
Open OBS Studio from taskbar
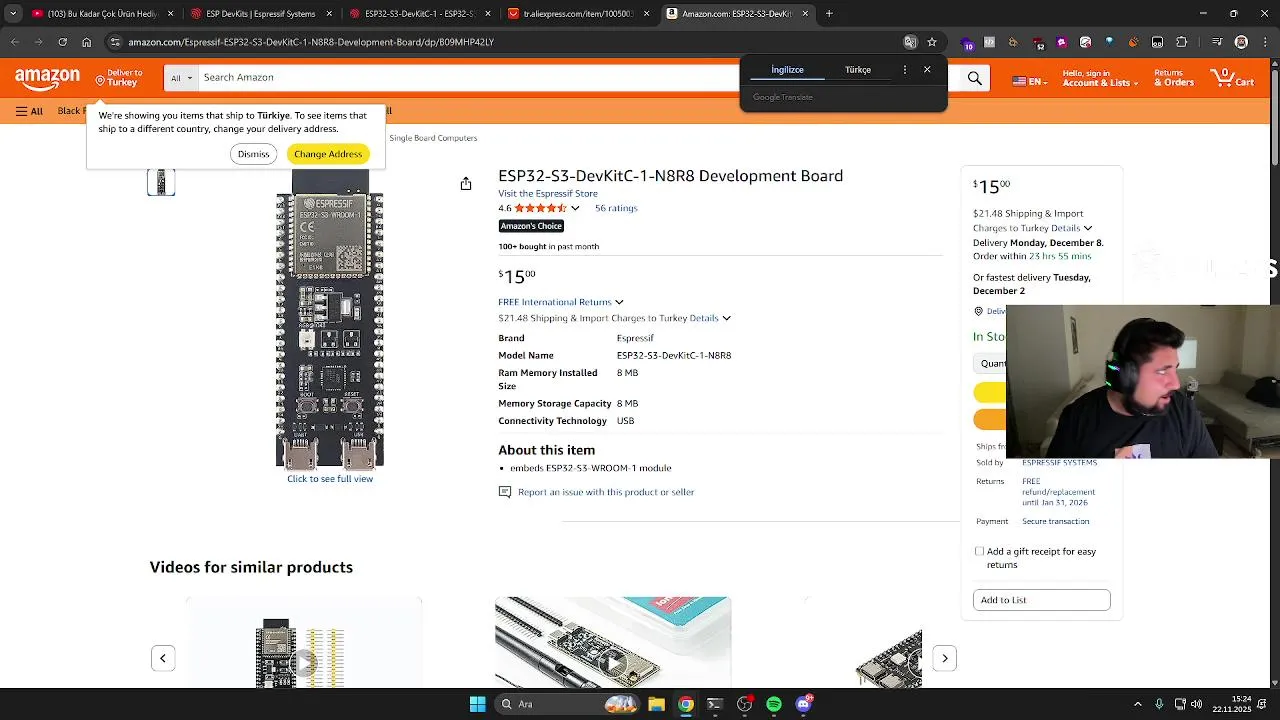click(x=745, y=704)
